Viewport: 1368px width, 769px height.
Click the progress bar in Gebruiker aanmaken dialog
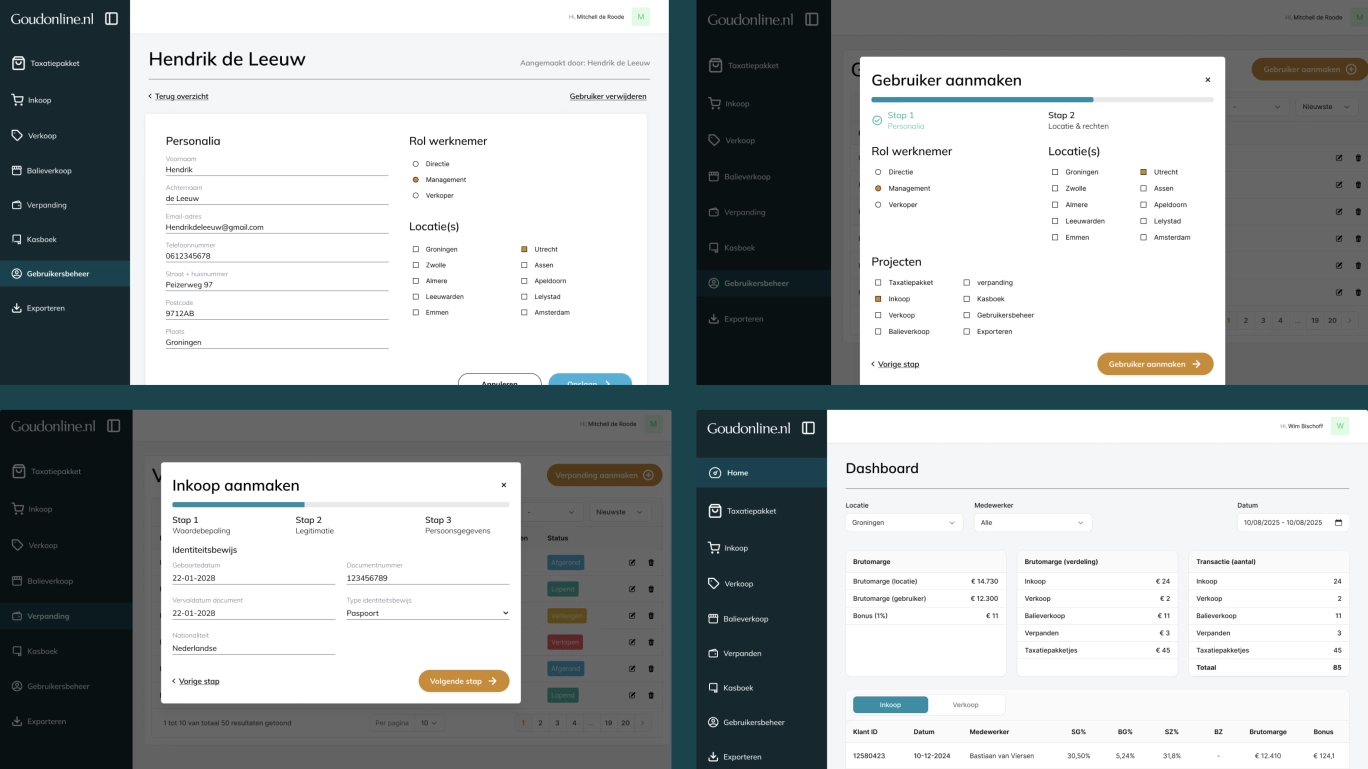(1042, 100)
